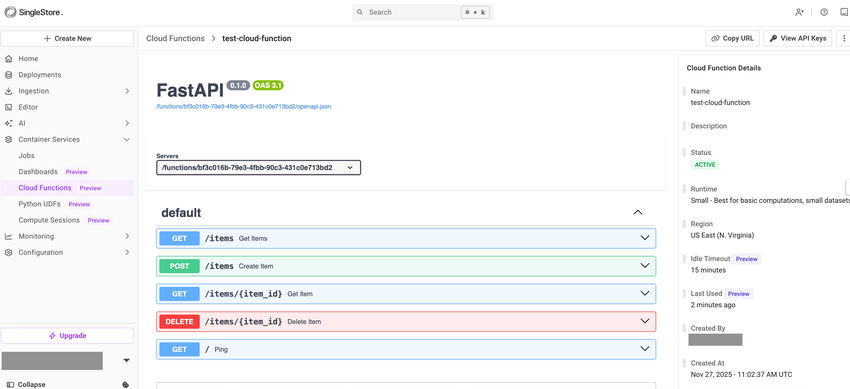Toggle the theme icon beside Collapse
The width and height of the screenshot is (850, 389).
pos(126,385)
